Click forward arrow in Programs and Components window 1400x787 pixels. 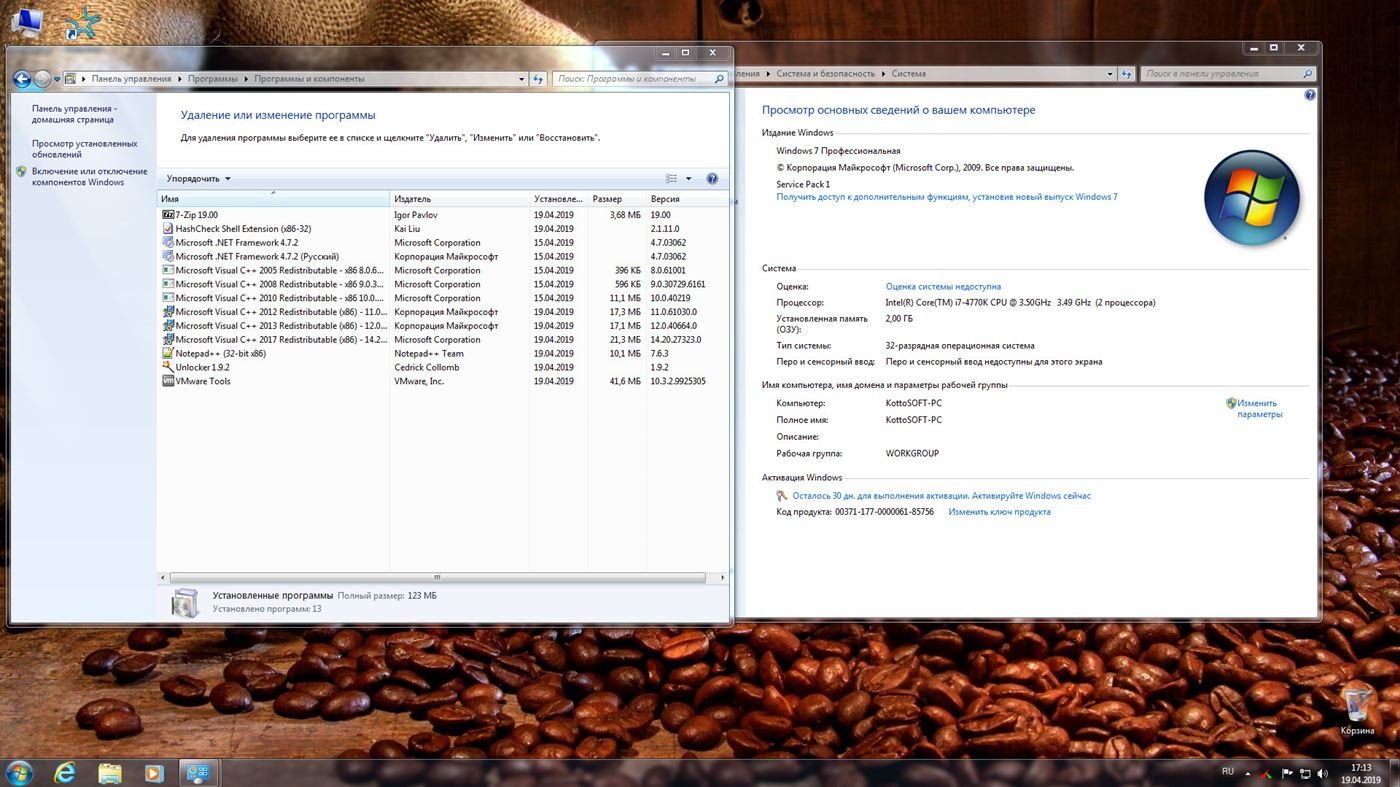tap(42, 79)
